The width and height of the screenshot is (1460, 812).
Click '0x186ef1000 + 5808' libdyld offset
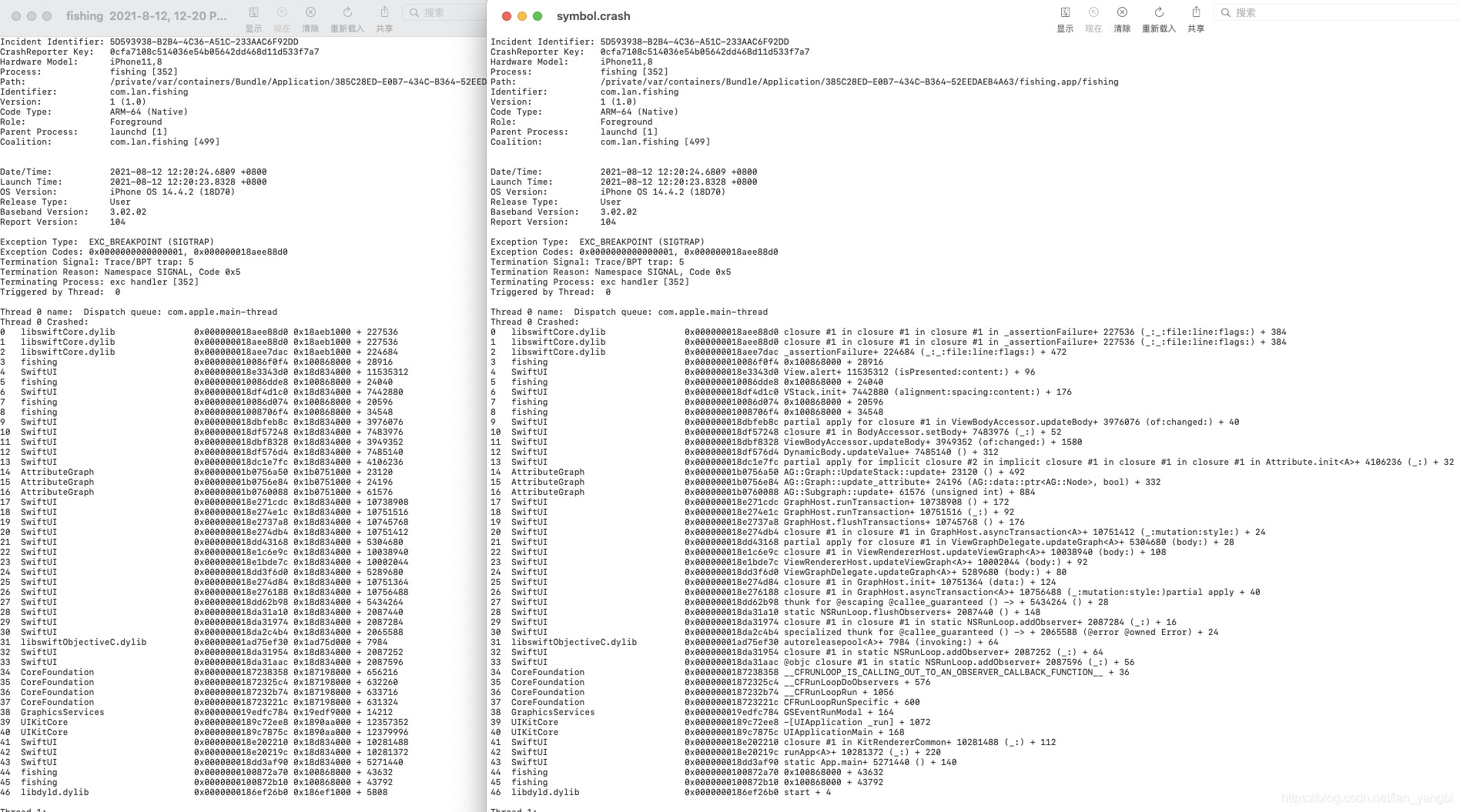(x=340, y=792)
